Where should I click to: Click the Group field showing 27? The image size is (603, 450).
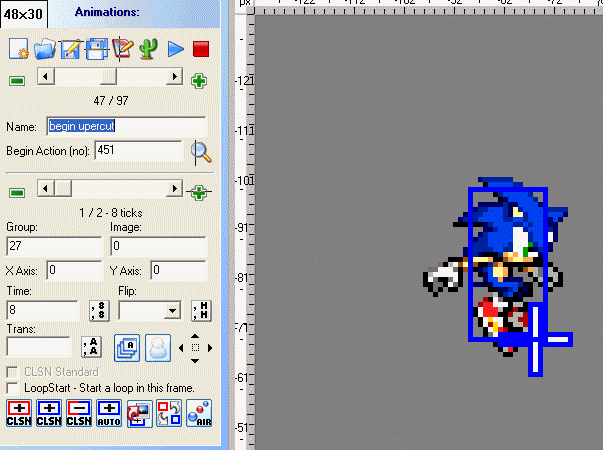55,246
